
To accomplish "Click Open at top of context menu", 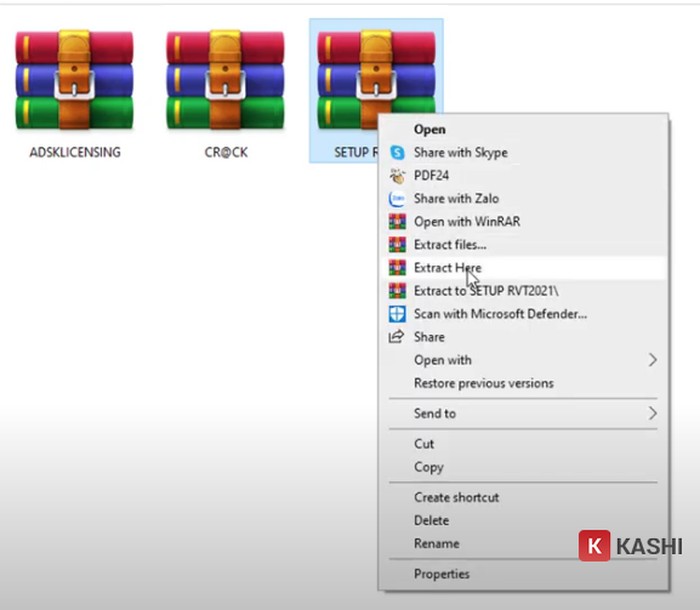I will (430, 129).
